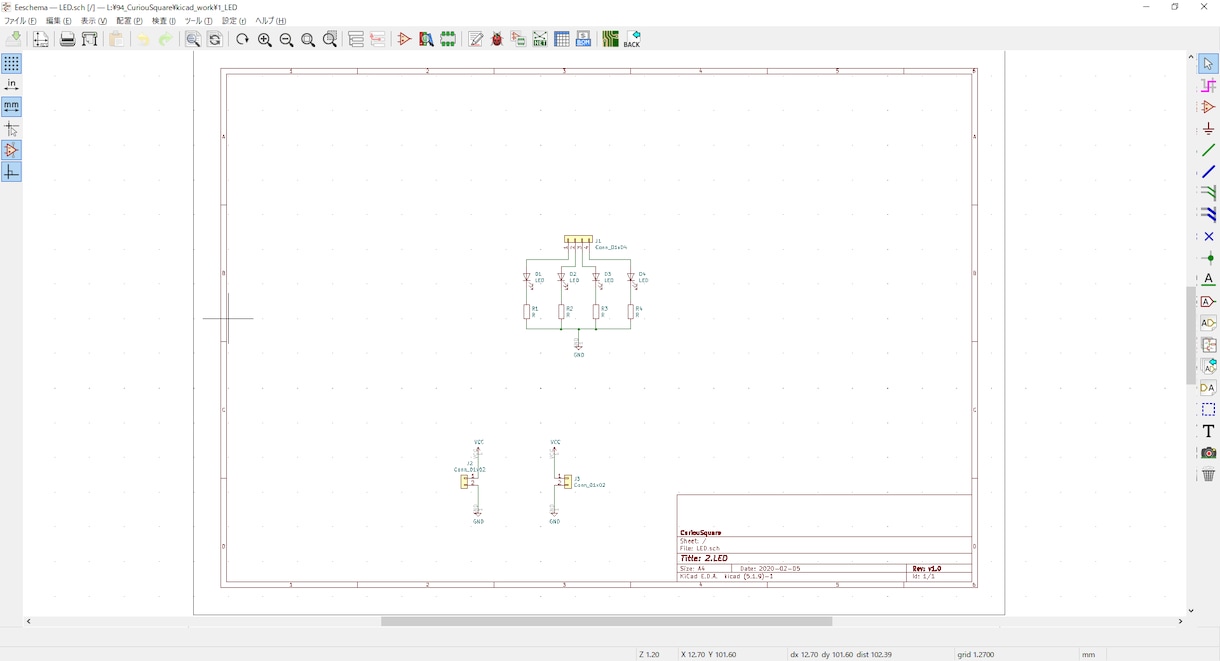Open the hierarchy navigator
This screenshot has height=661, width=1220.
(x=356, y=39)
